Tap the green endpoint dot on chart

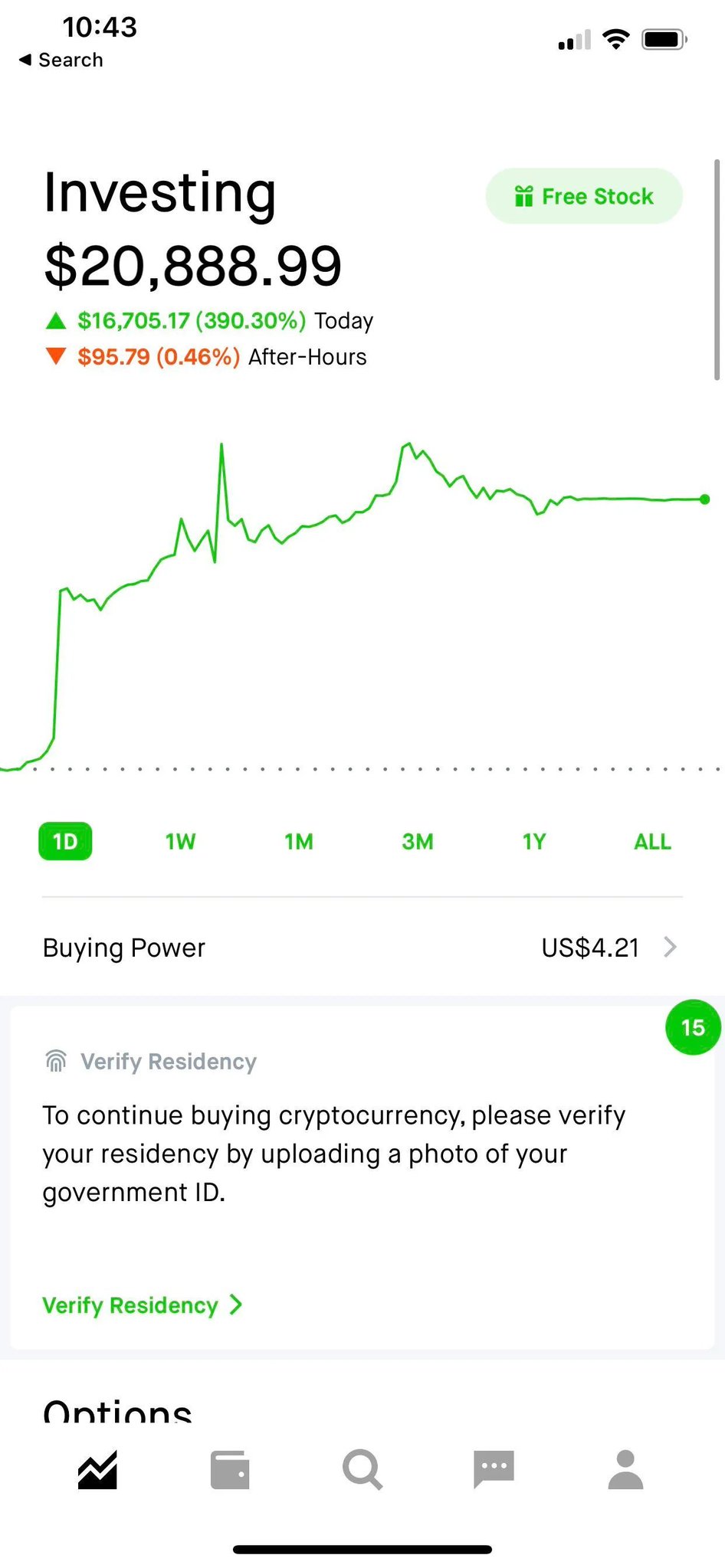[x=705, y=499]
